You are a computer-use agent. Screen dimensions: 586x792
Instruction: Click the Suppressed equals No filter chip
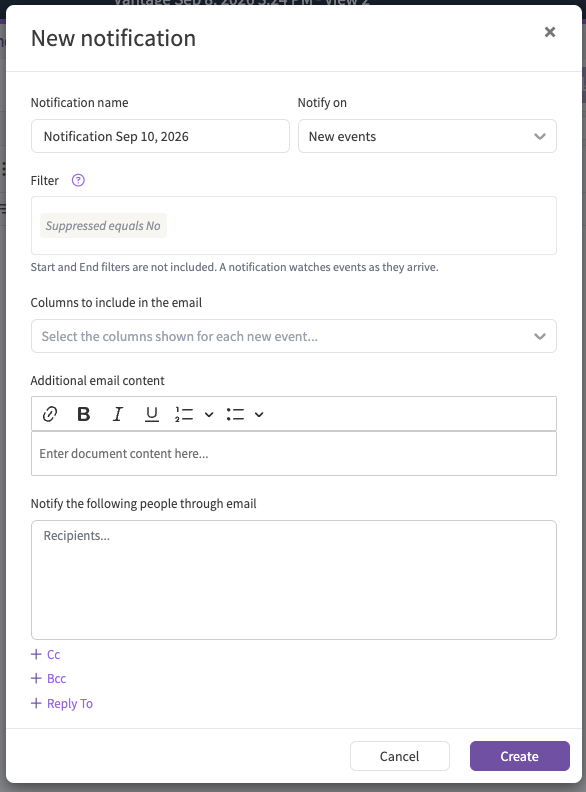(x=103, y=226)
